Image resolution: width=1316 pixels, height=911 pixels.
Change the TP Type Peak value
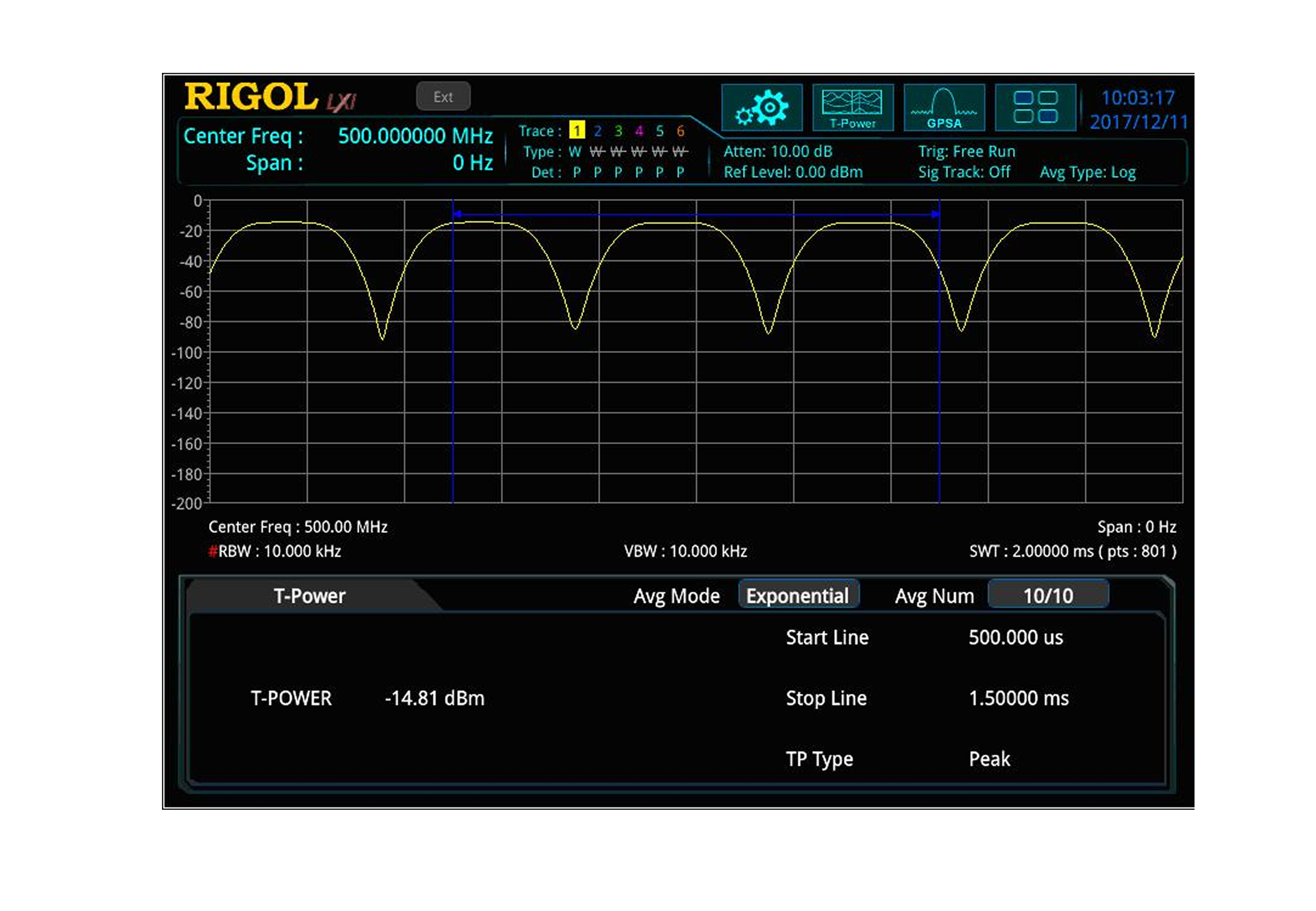tap(989, 759)
